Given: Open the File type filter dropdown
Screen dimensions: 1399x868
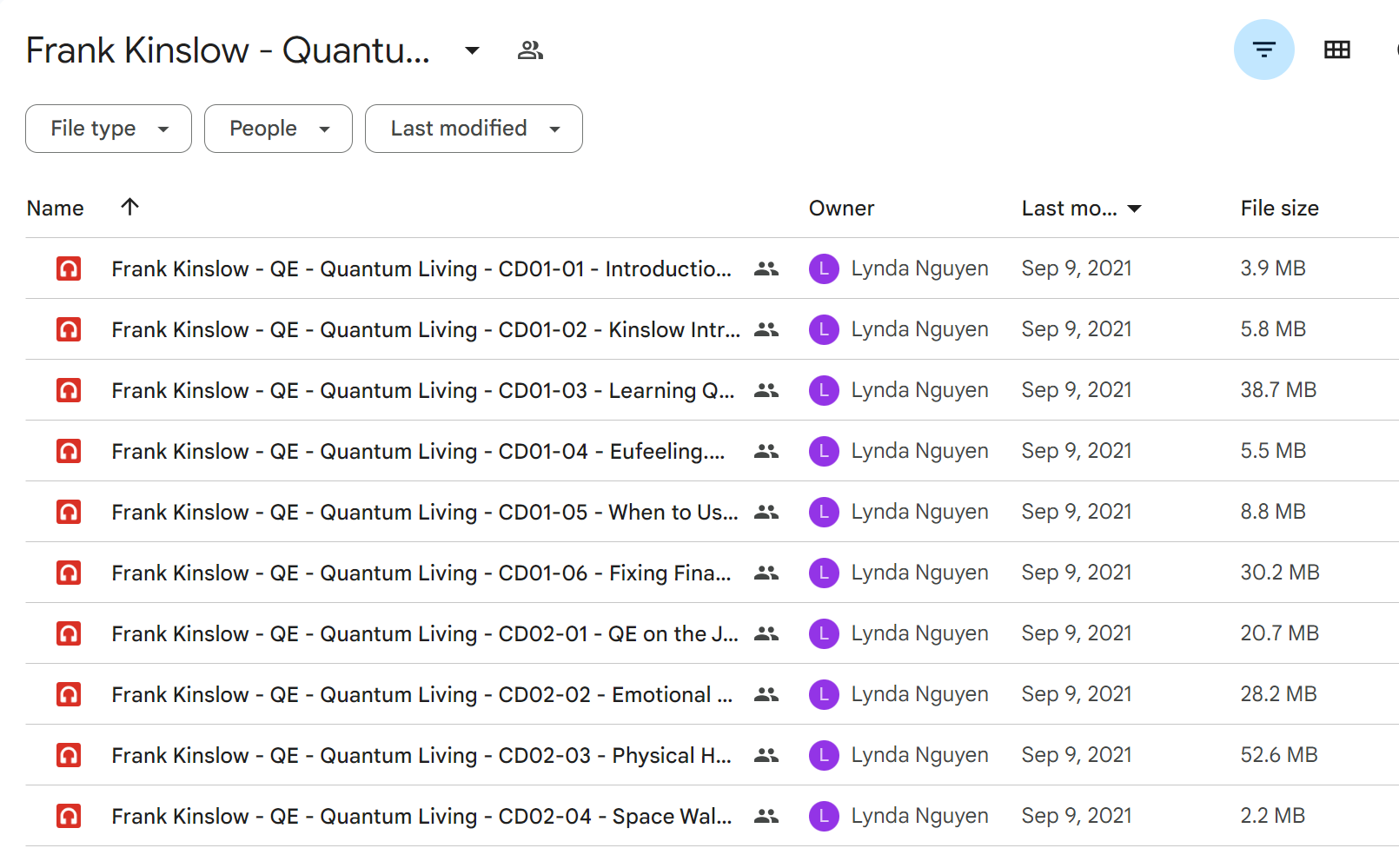Looking at the screenshot, I should click(x=109, y=129).
